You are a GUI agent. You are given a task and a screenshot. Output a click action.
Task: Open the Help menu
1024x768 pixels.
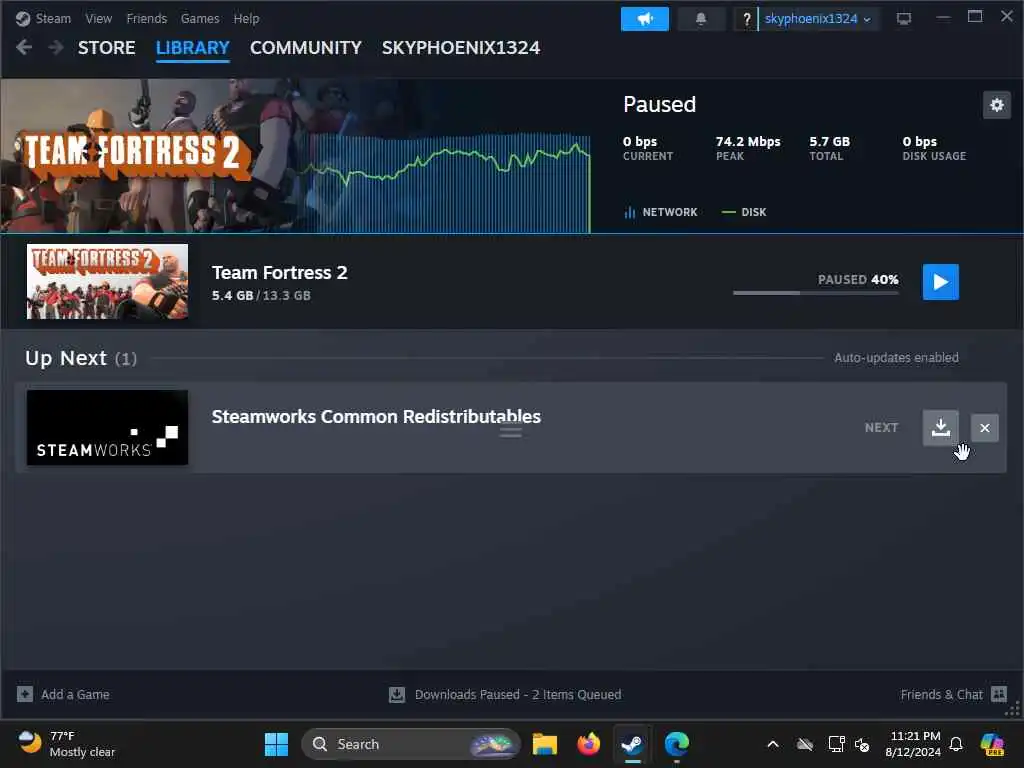click(246, 19)
